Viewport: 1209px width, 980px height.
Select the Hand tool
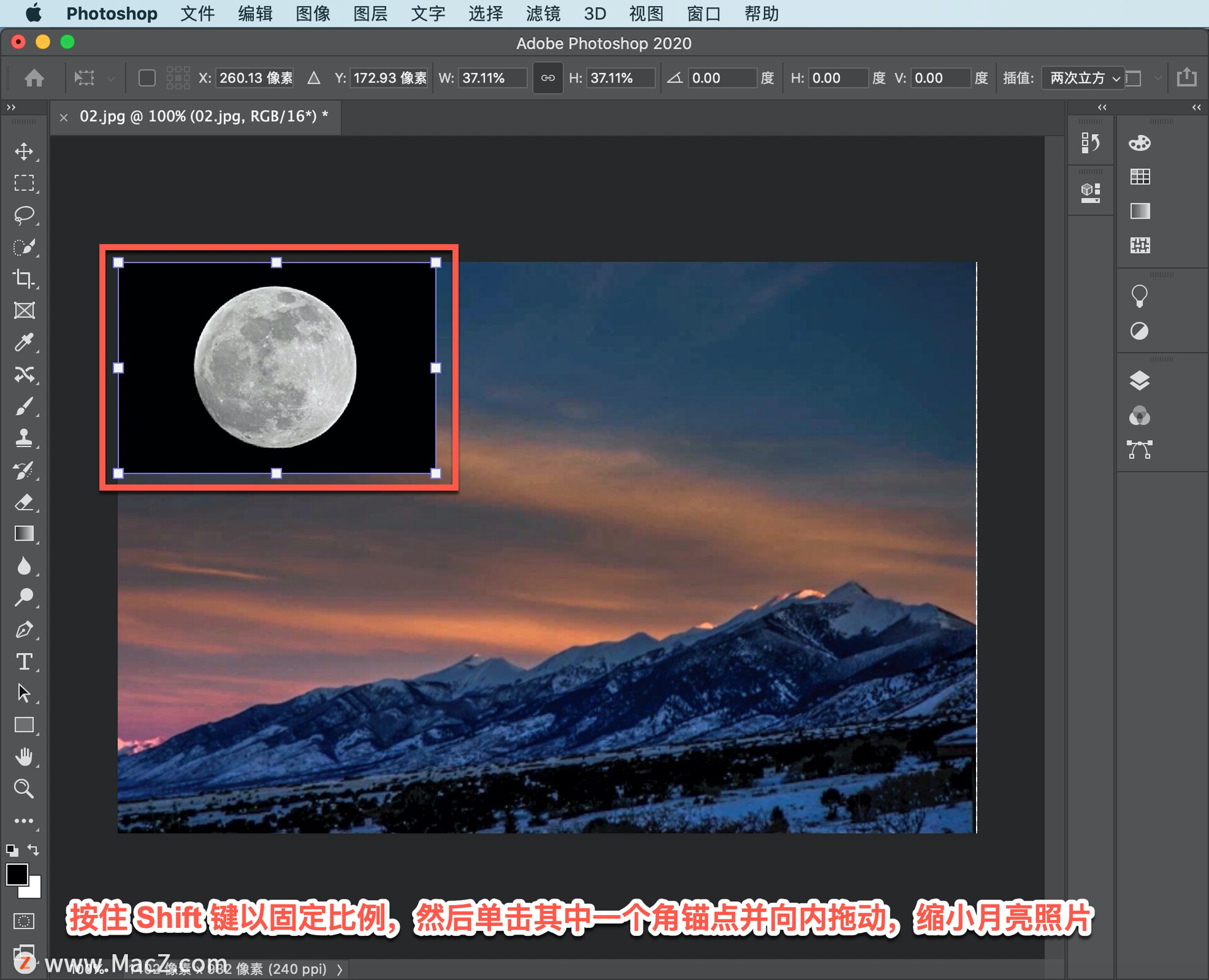click(24, 757)
